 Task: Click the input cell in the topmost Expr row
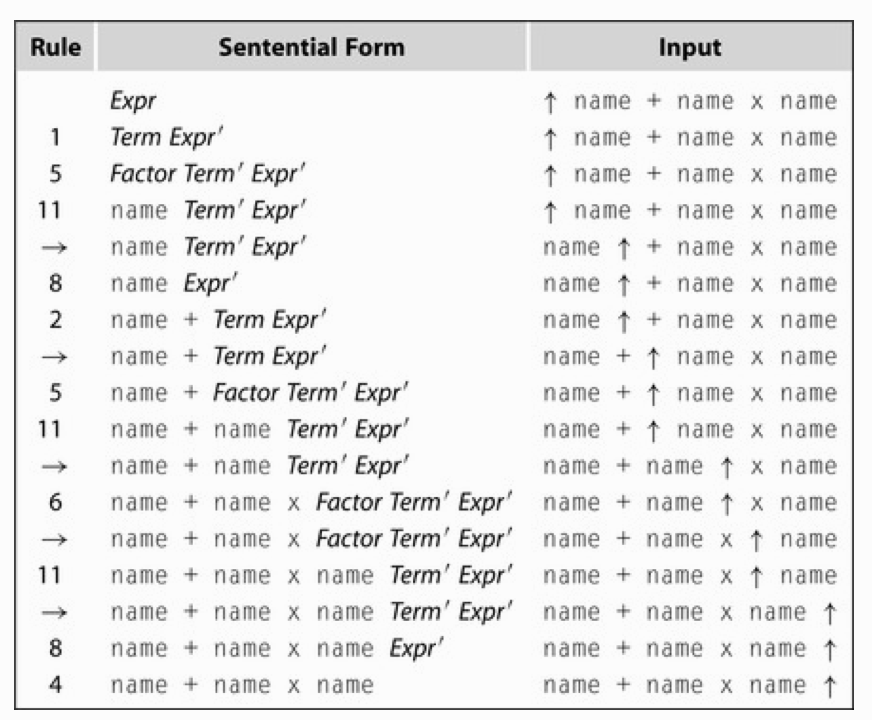tap(690, 101)
